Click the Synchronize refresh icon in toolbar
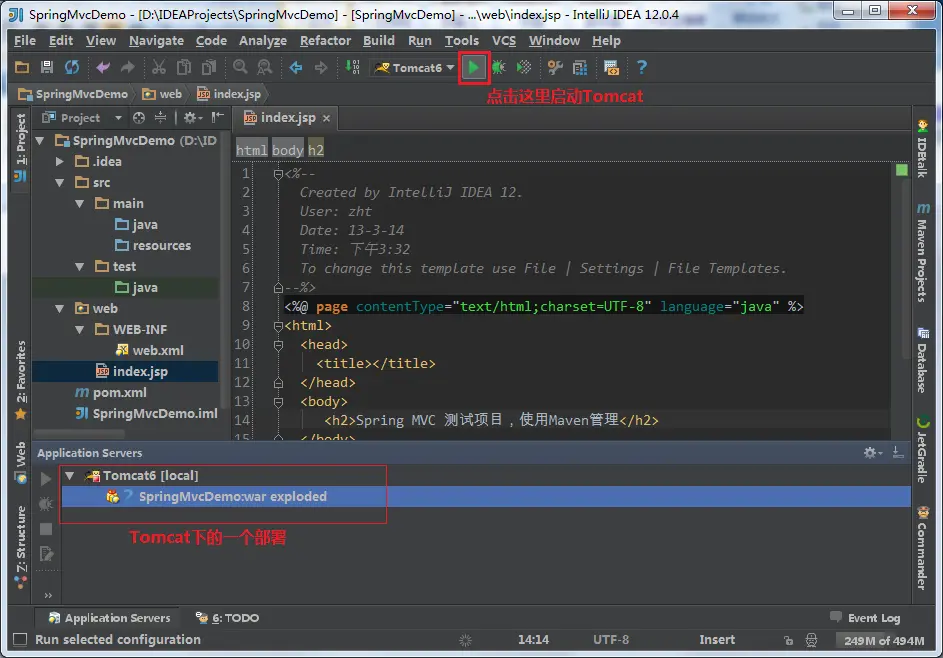Viewport: 943px width, 658px height. click(x=72, y=67)
